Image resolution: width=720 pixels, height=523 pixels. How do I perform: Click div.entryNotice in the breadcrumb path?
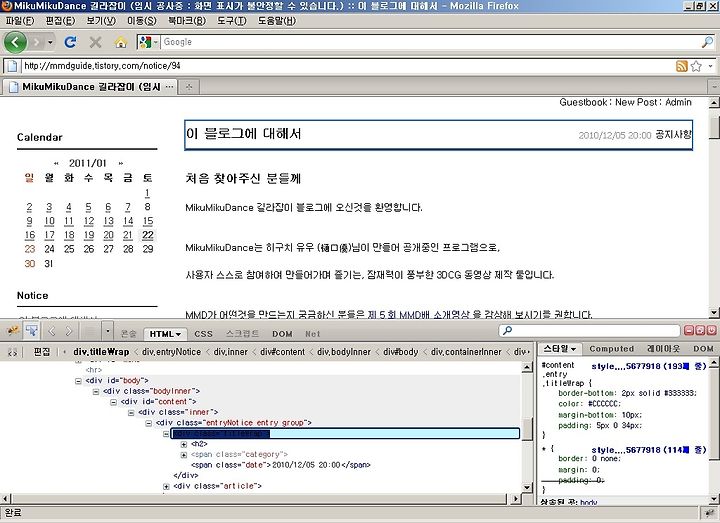[x=171, y=352]
